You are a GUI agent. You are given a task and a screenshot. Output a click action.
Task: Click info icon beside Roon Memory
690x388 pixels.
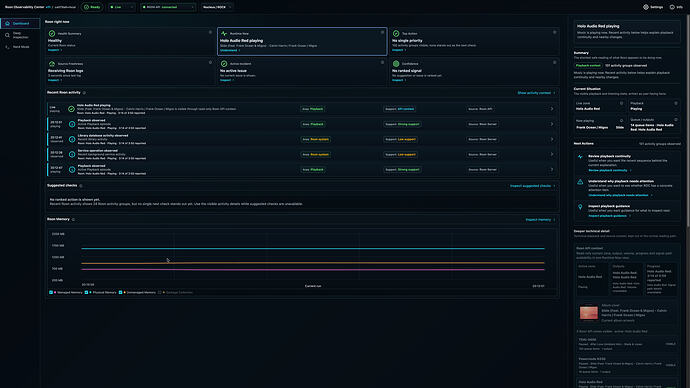coord(73,219)
